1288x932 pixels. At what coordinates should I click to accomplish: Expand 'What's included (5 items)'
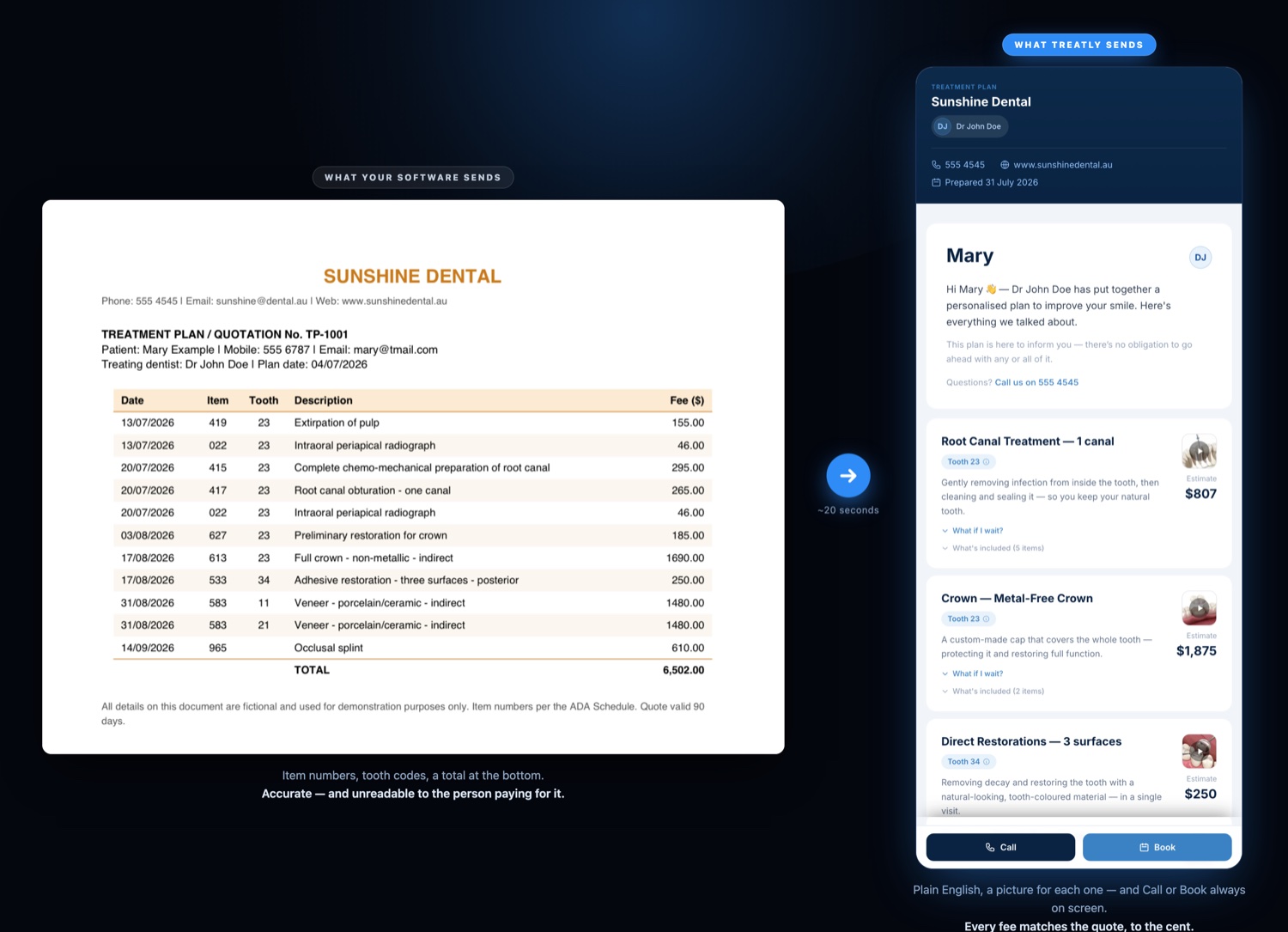993,548
